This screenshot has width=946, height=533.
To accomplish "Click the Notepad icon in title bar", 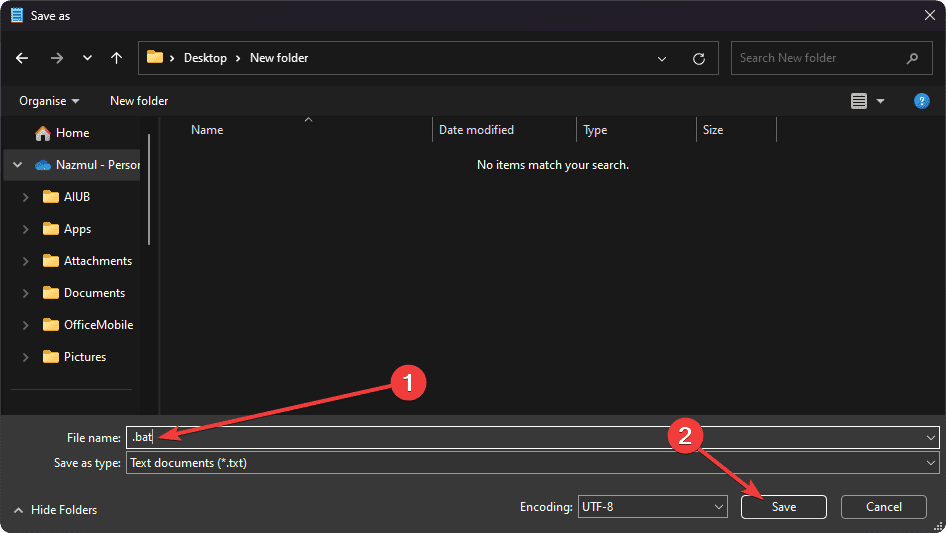I will click(x=17, y=15).
